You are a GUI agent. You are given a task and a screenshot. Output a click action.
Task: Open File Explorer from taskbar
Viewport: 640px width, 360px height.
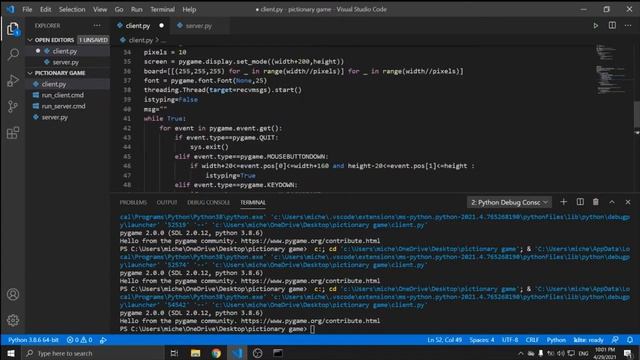(x=196, y=353)
